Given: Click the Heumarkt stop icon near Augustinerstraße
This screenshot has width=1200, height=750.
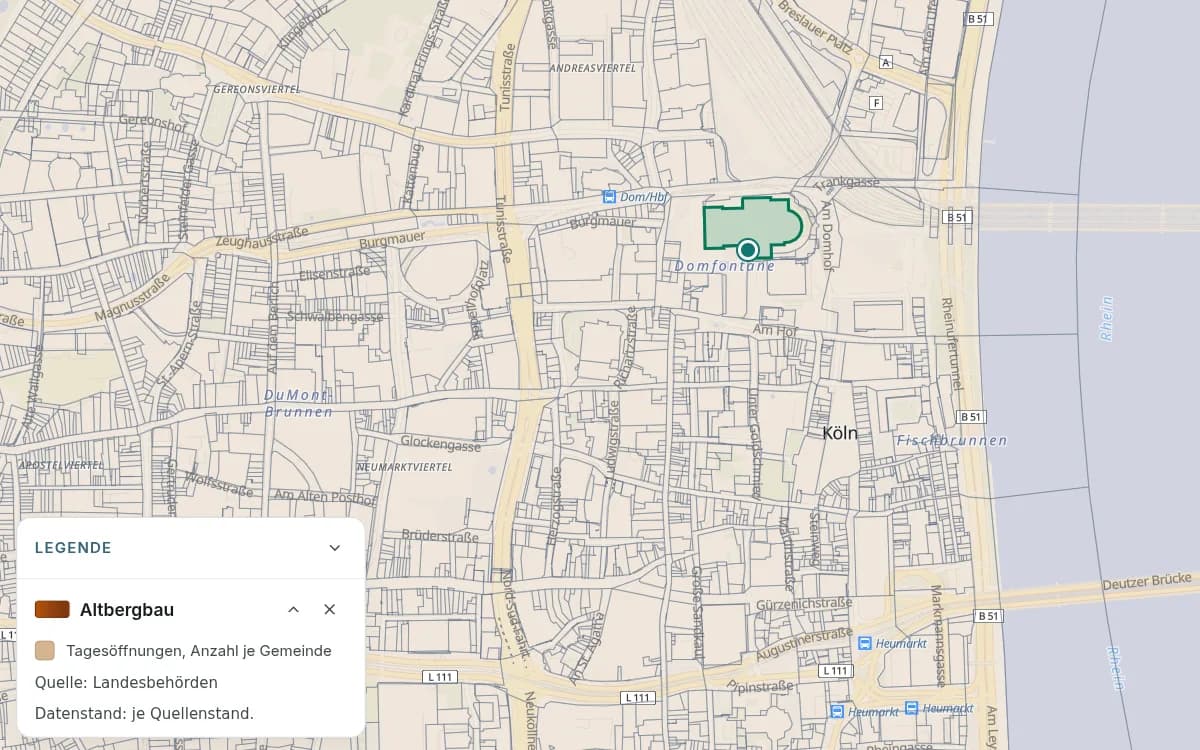Looking at the screenshot, I should pyautogui.click(x=865, y=643).
